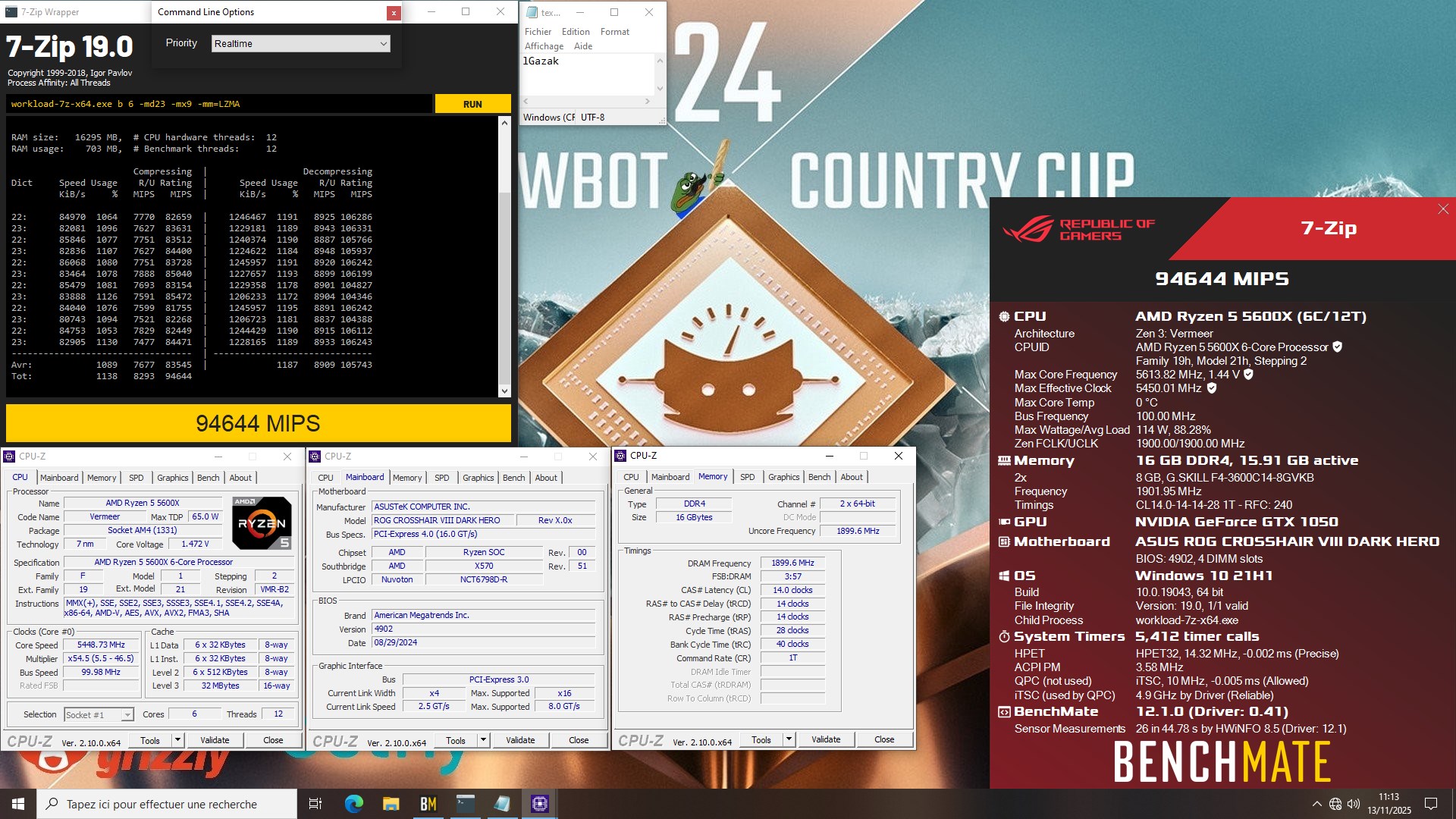Viewport: 1456px width, 819px height.
Task: Click Validate in the Mainboard CPU-Z window
Action: pos(520,740)
